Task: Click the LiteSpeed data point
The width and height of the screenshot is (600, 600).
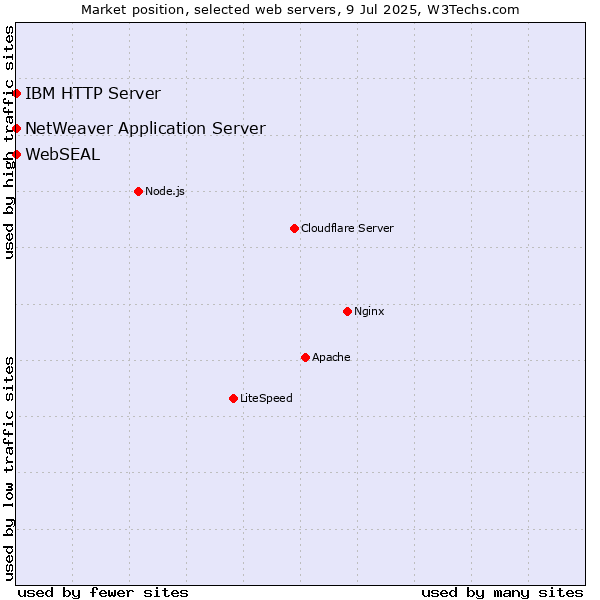Action: [x=233, y=399]
